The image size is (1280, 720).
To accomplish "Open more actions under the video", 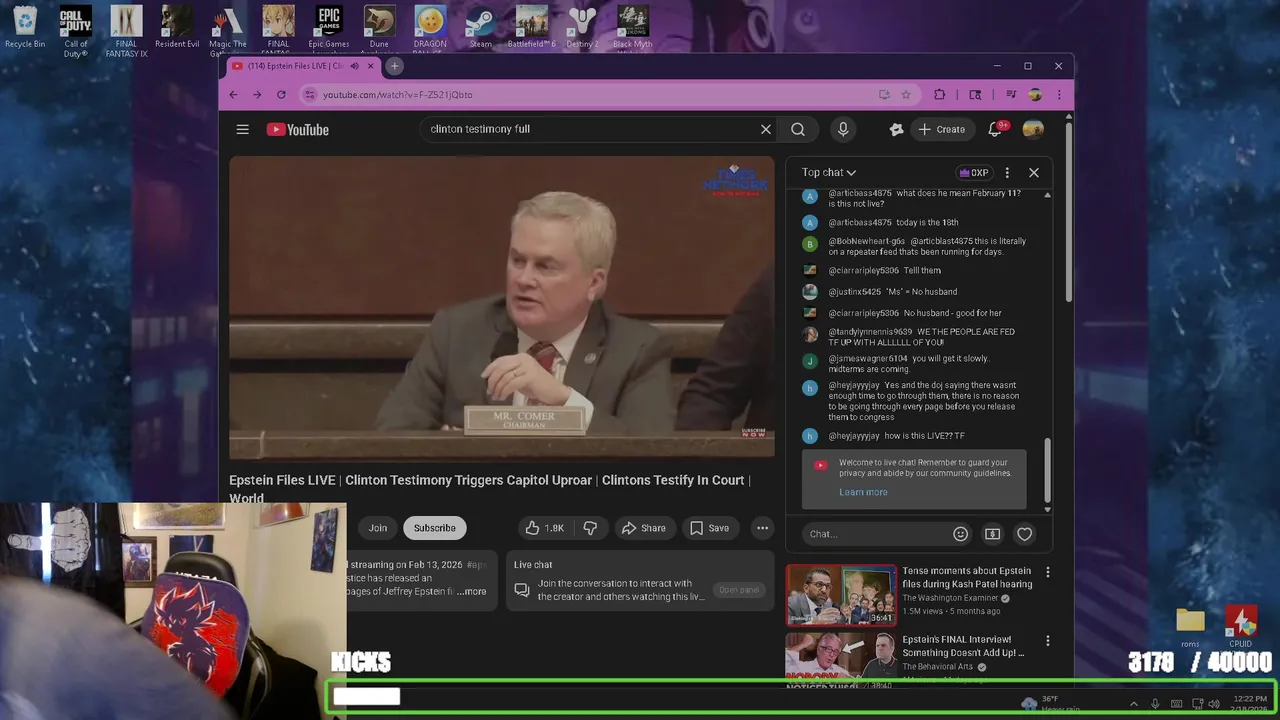I will click(762, 528).
